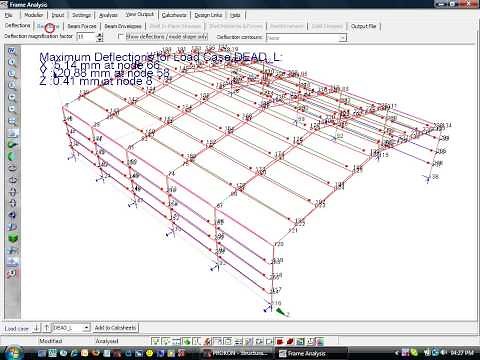Open the Help menu
The width and height of the screenshot is (480, 360).
235,15
